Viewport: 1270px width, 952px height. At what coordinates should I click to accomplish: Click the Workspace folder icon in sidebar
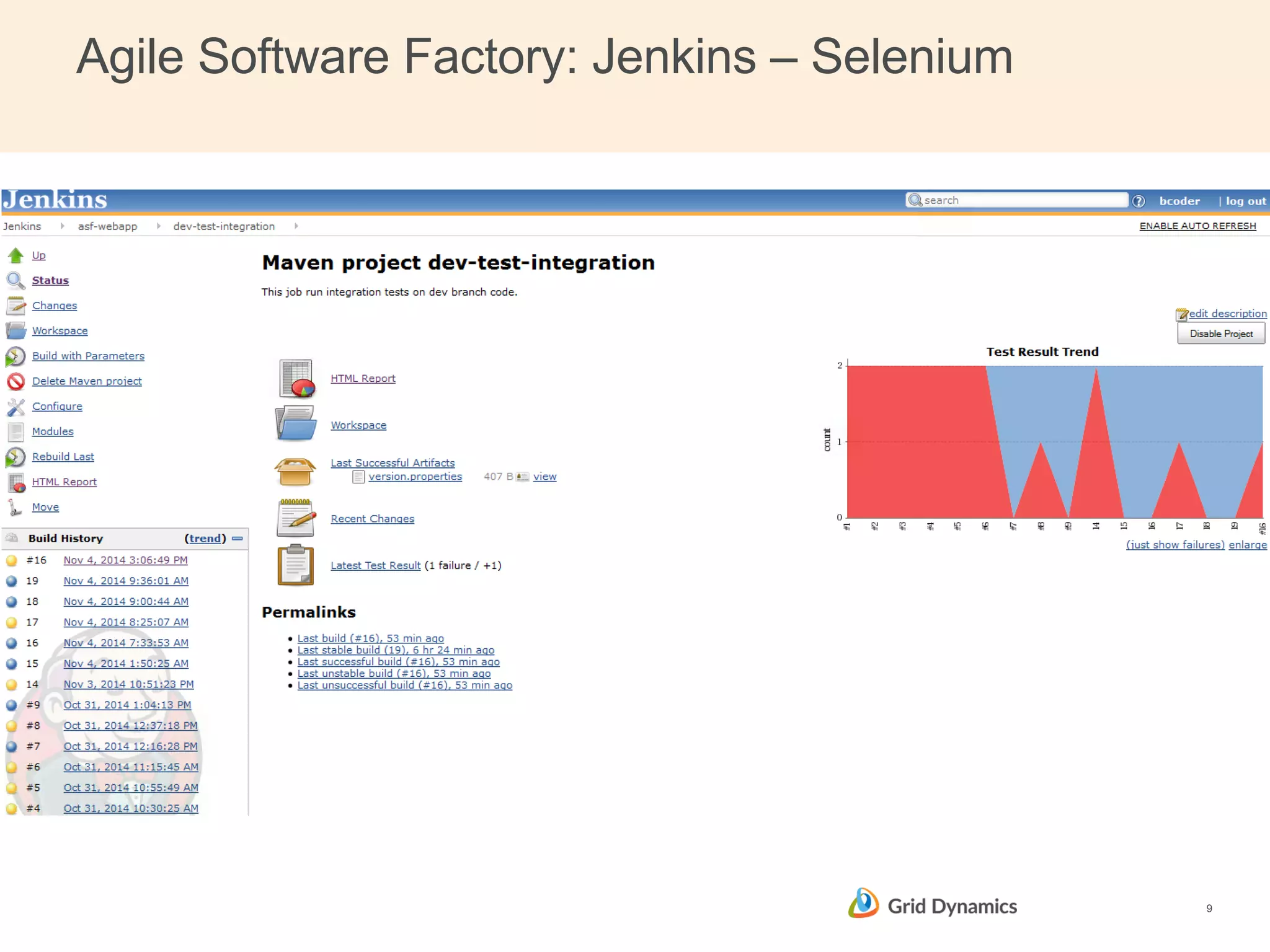16,331
